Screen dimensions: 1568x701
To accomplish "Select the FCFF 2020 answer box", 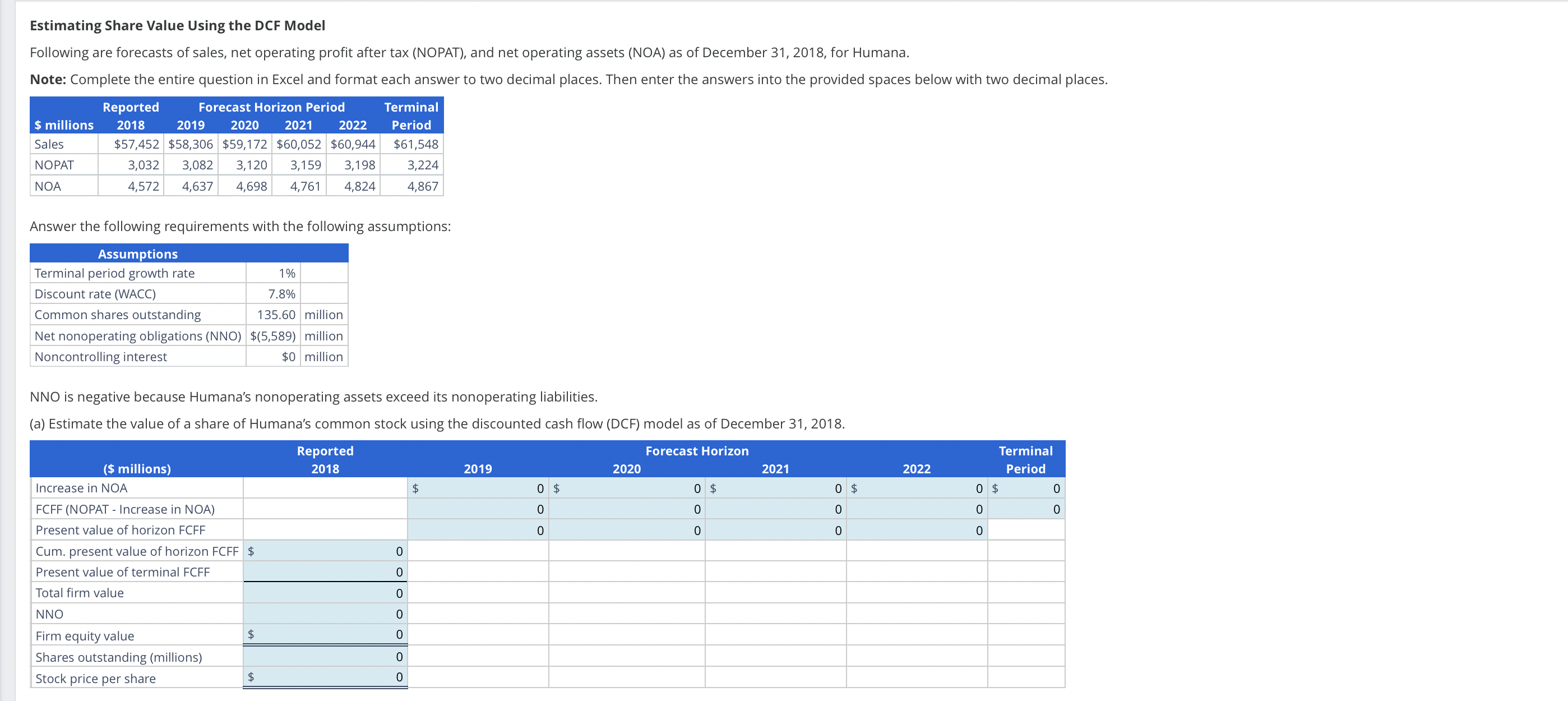I will coord(627,509).
